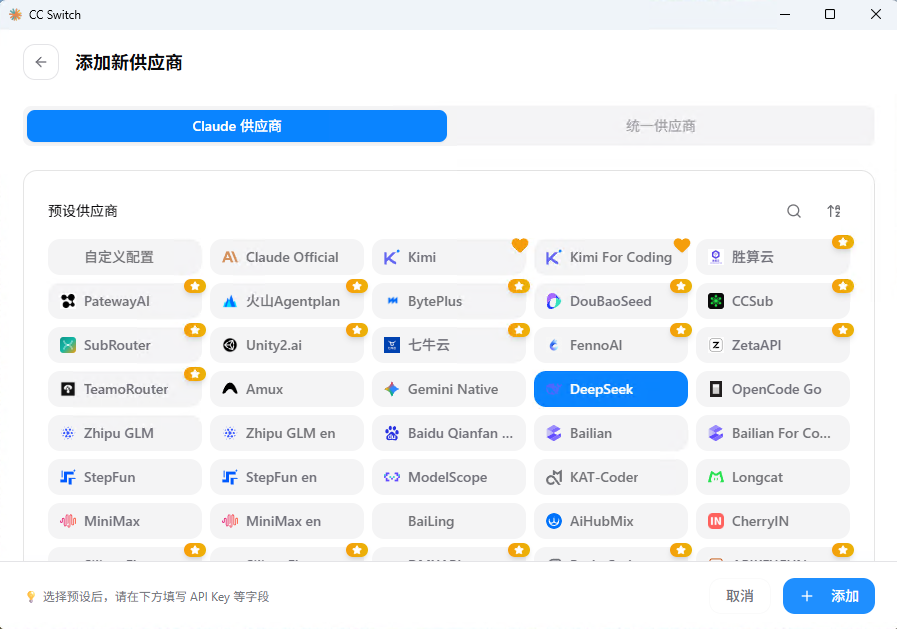Pick MiniMax en provider
Viewport: 897px width, 629px height.
[x=287, y=521]
